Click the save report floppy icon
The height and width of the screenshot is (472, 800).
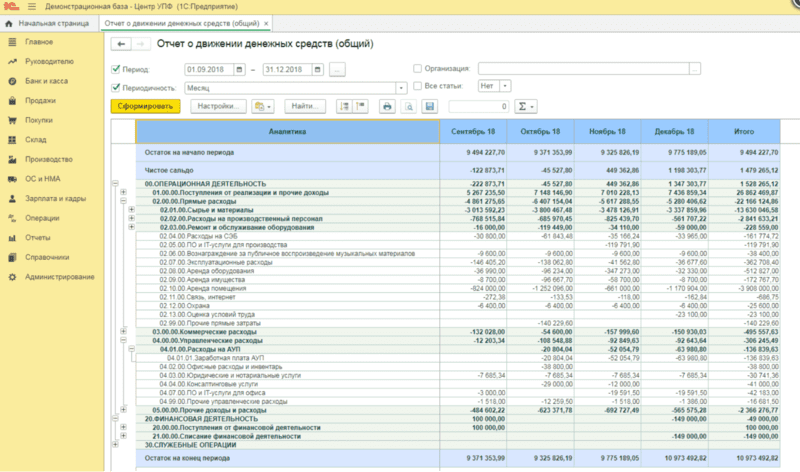click(430, 106)
